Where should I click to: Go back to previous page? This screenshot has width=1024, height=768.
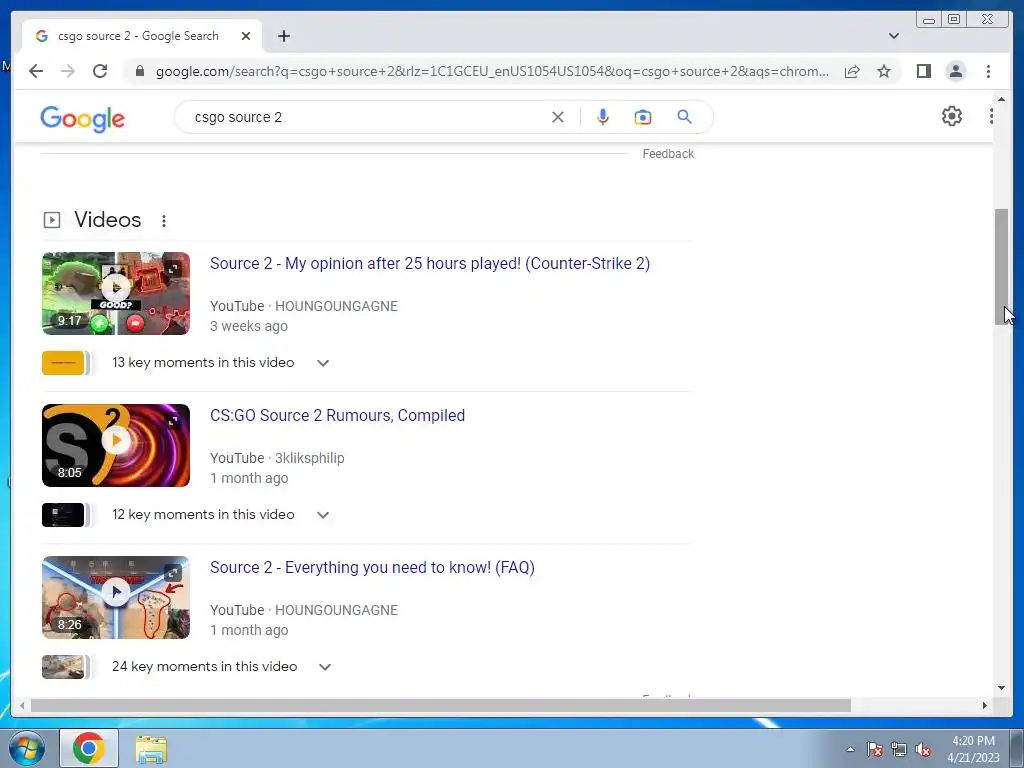36,71
